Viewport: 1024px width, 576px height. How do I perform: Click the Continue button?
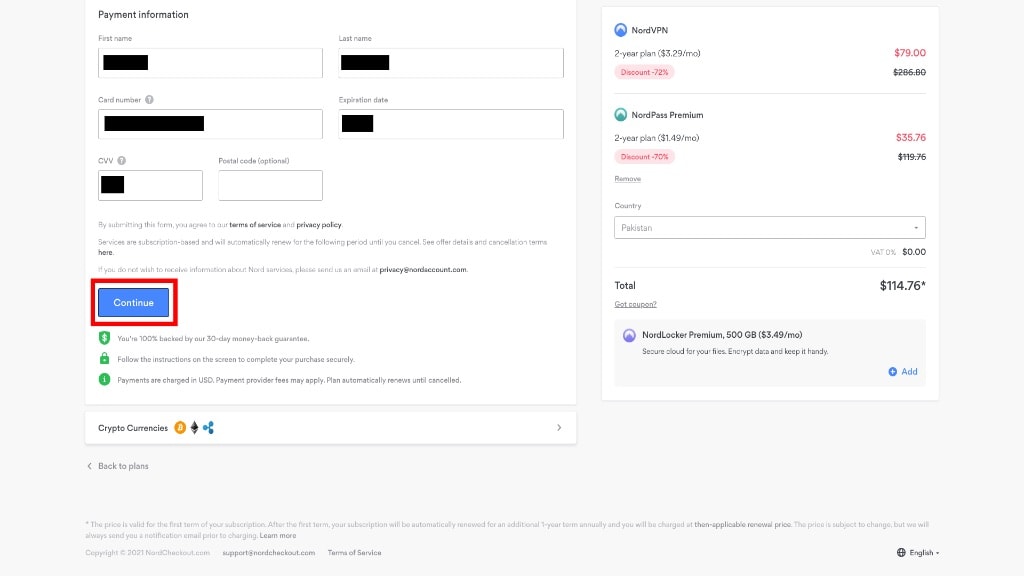click(x=133, y=302)
